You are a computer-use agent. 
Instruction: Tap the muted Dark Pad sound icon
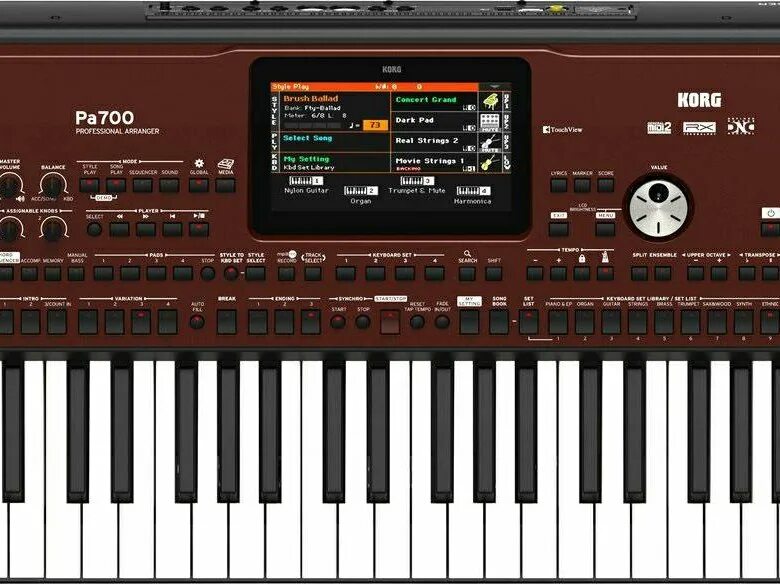click(x=490, y=122)
